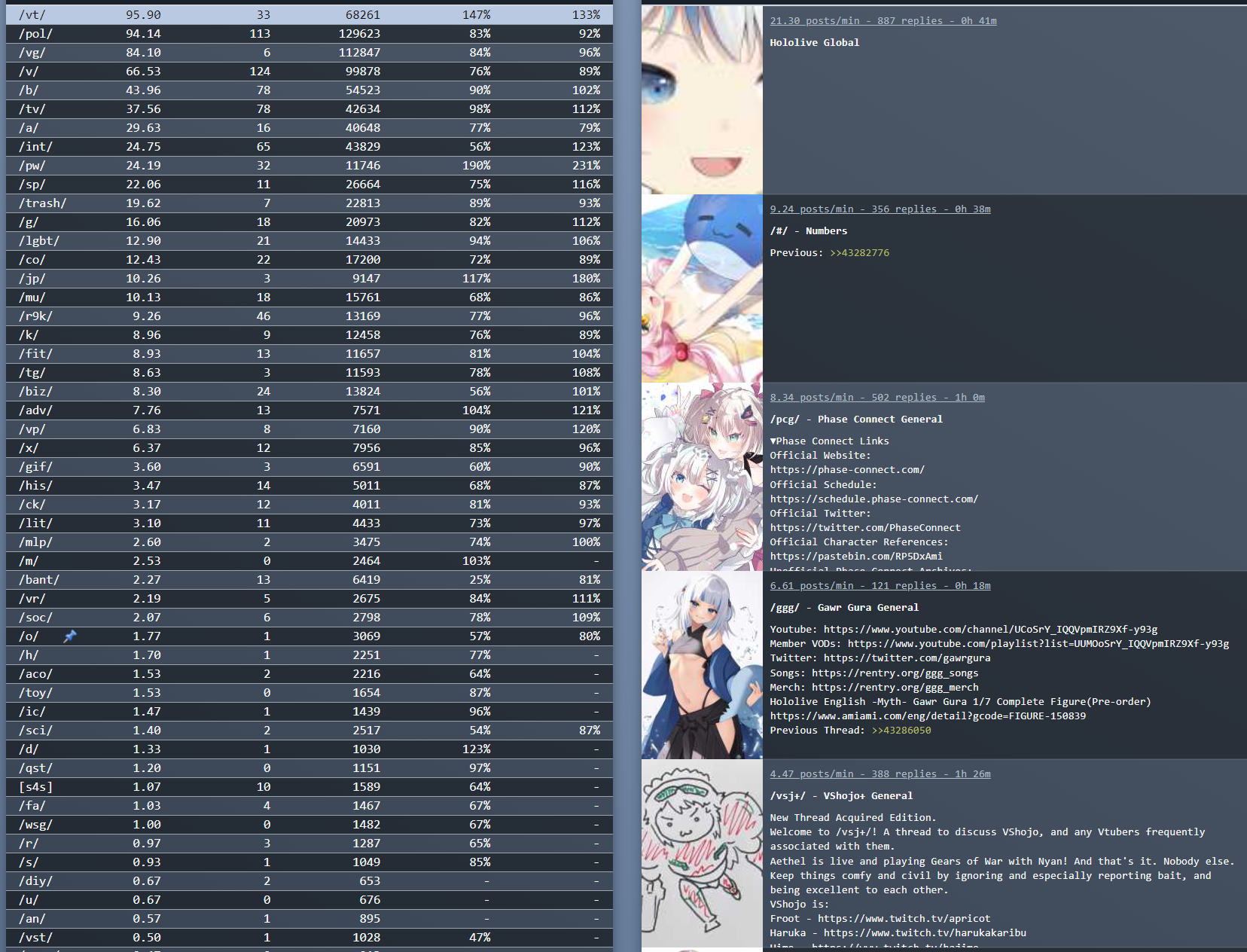Open the 4.47 posts/min 388 replies link
This screenshot has width=1247, height=952.
coord(880,774)
